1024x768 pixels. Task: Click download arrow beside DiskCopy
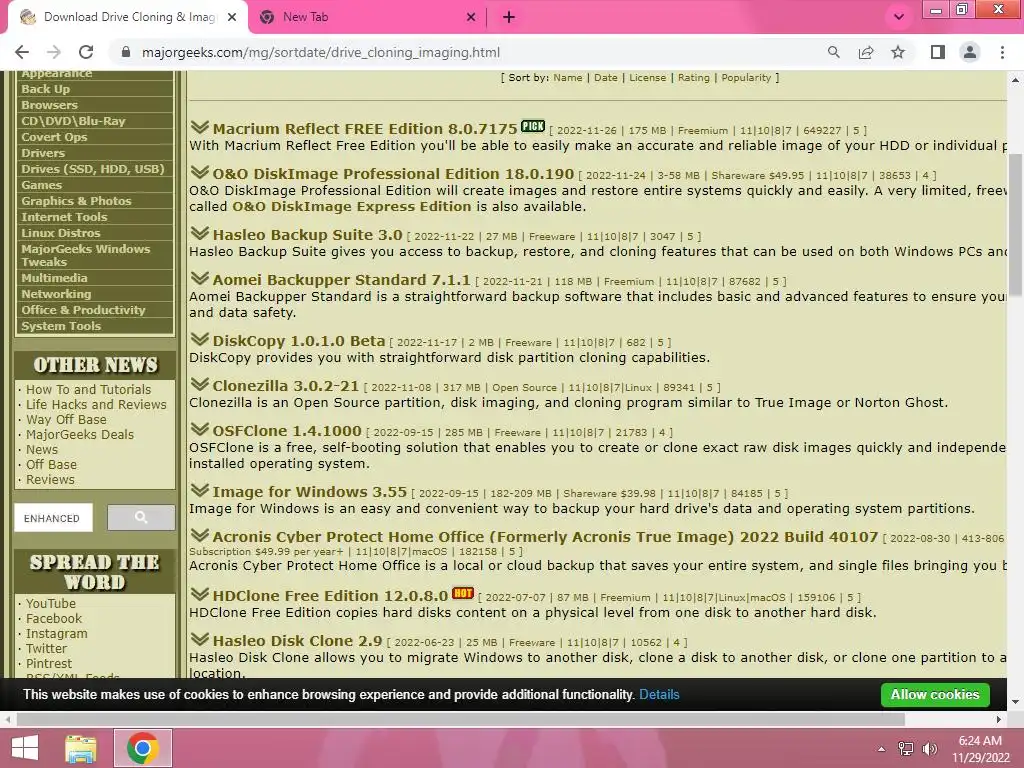tap(200, 339)
